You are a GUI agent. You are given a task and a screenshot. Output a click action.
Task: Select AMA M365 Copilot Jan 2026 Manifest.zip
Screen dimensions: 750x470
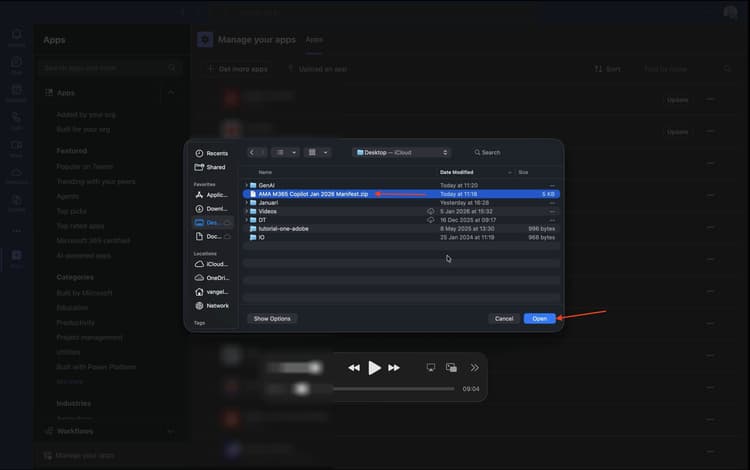click(x=401, y=194)
